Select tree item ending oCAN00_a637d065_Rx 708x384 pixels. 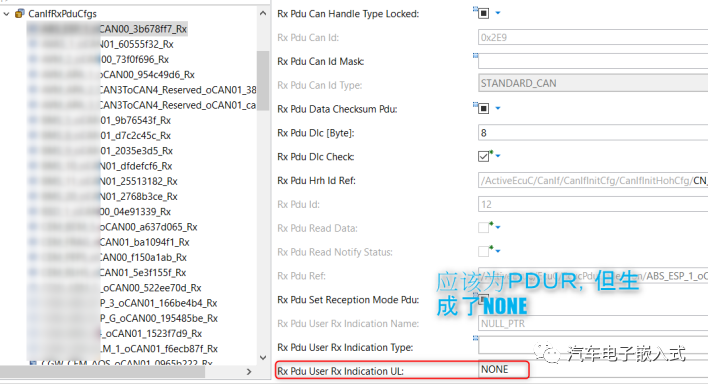(112, 227)
